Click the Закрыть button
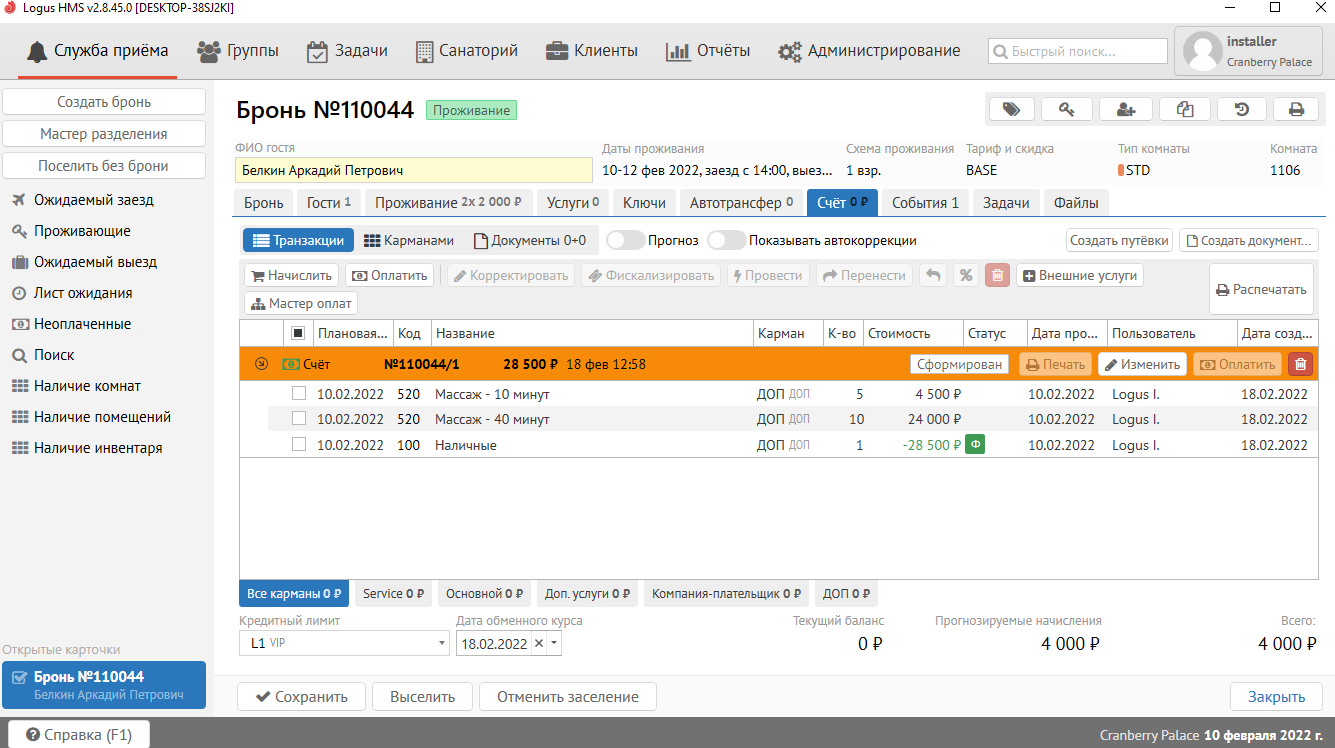Image resolution: width=1335 pixels, height=748 pixels. click(x=1276, y=697)
